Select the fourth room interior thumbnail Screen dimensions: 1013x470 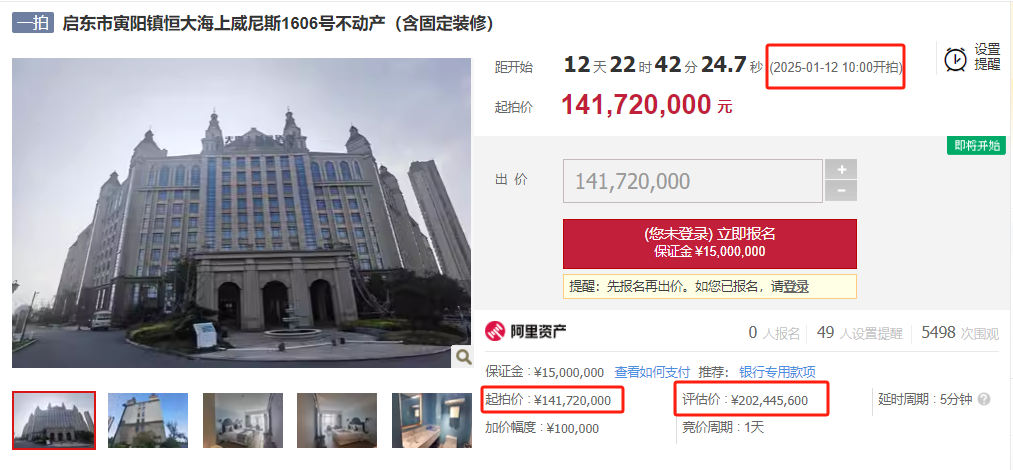point(337,420)
